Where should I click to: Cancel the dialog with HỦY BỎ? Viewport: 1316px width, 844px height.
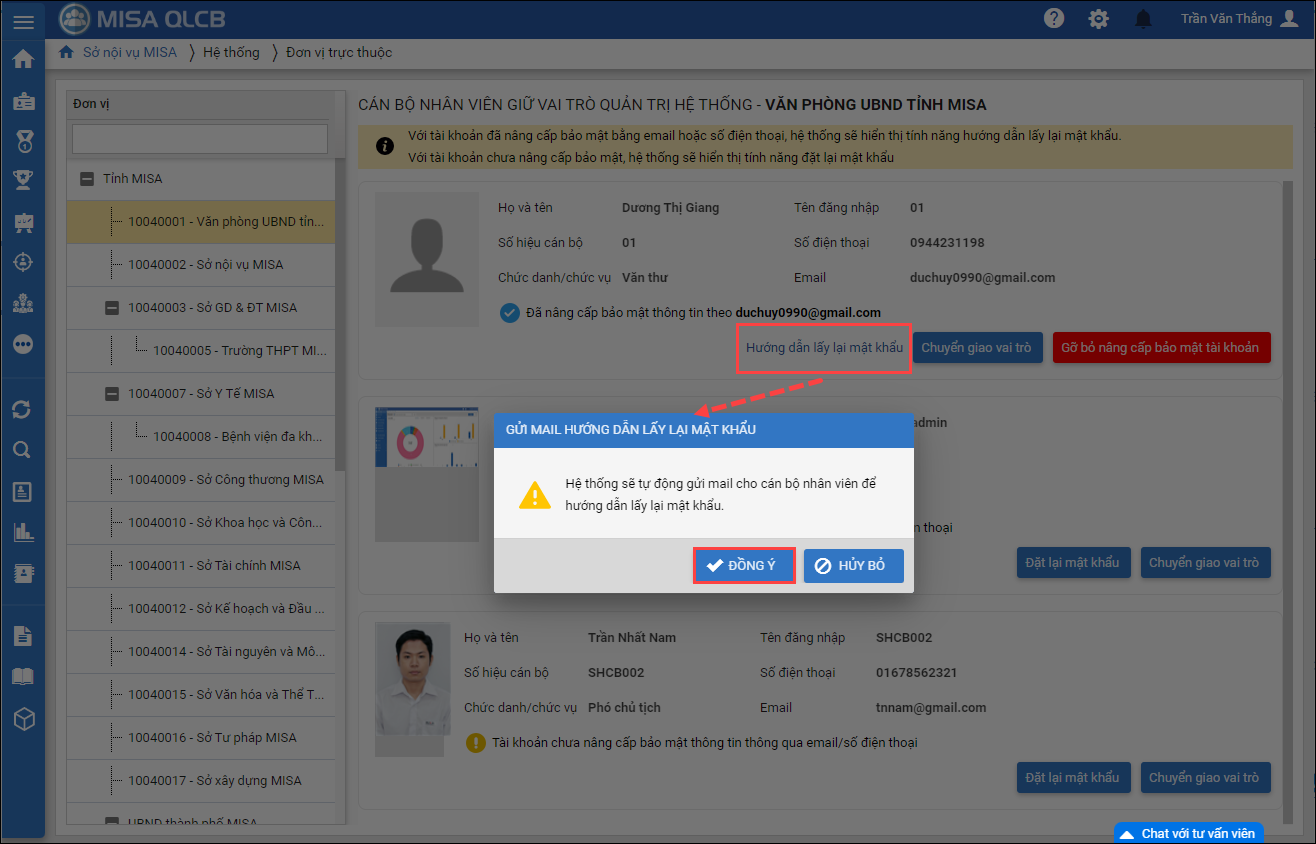coord(853,565)
